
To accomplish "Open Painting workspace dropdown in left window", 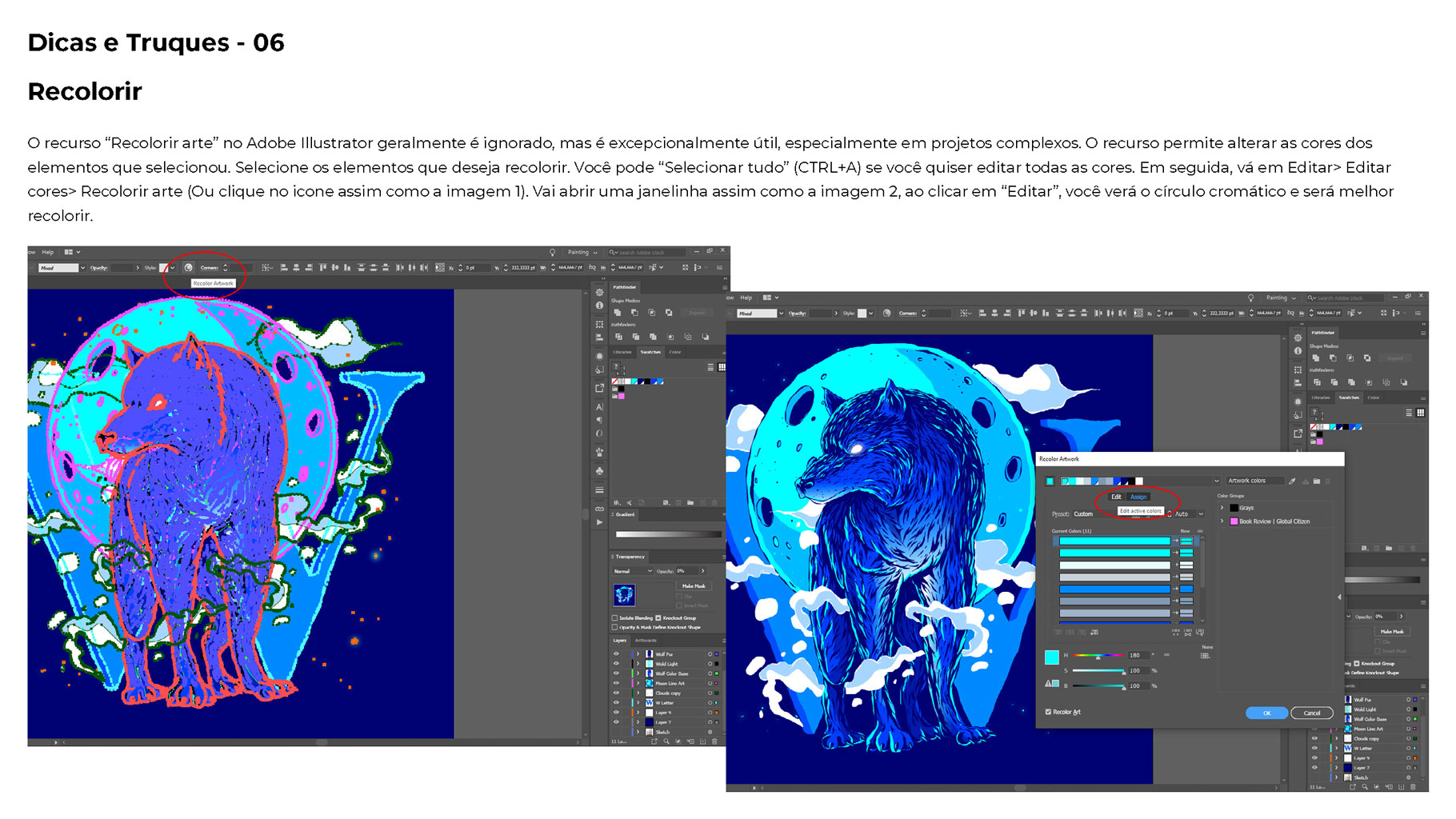I will point(582,252).
